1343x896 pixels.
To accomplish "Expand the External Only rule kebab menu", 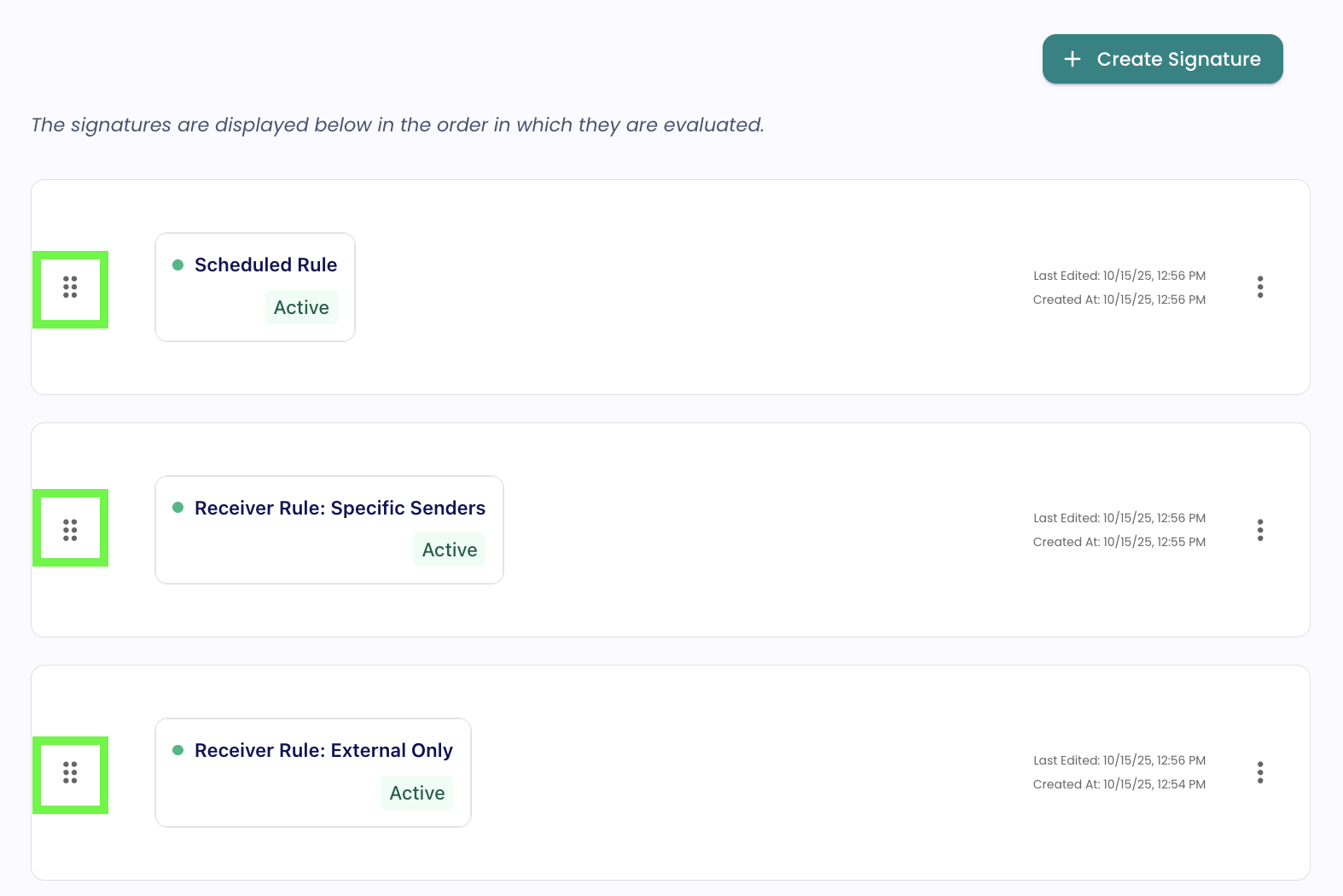I will click(x=1259, y=772).
